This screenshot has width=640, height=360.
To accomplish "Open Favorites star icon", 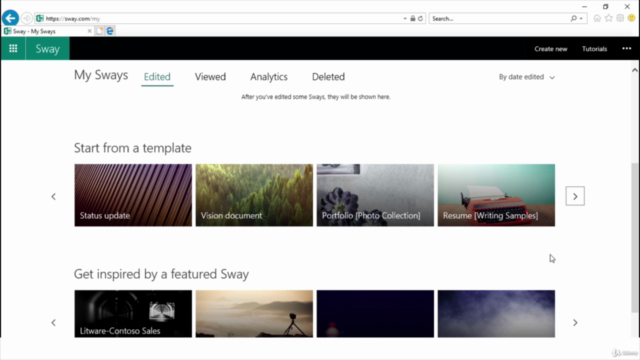I will (609, 18).
